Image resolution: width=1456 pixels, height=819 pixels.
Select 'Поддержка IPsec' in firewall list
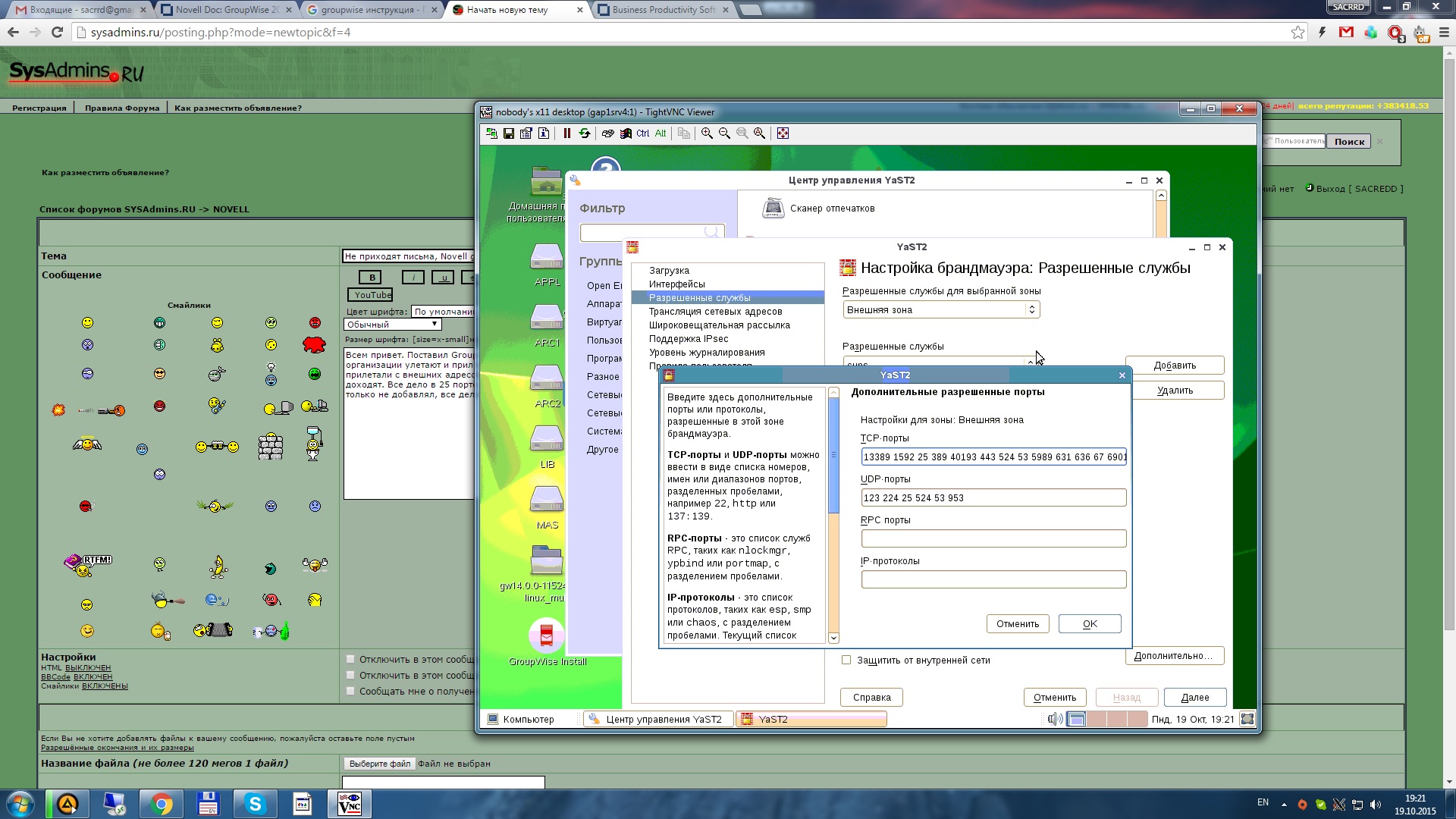689,339
